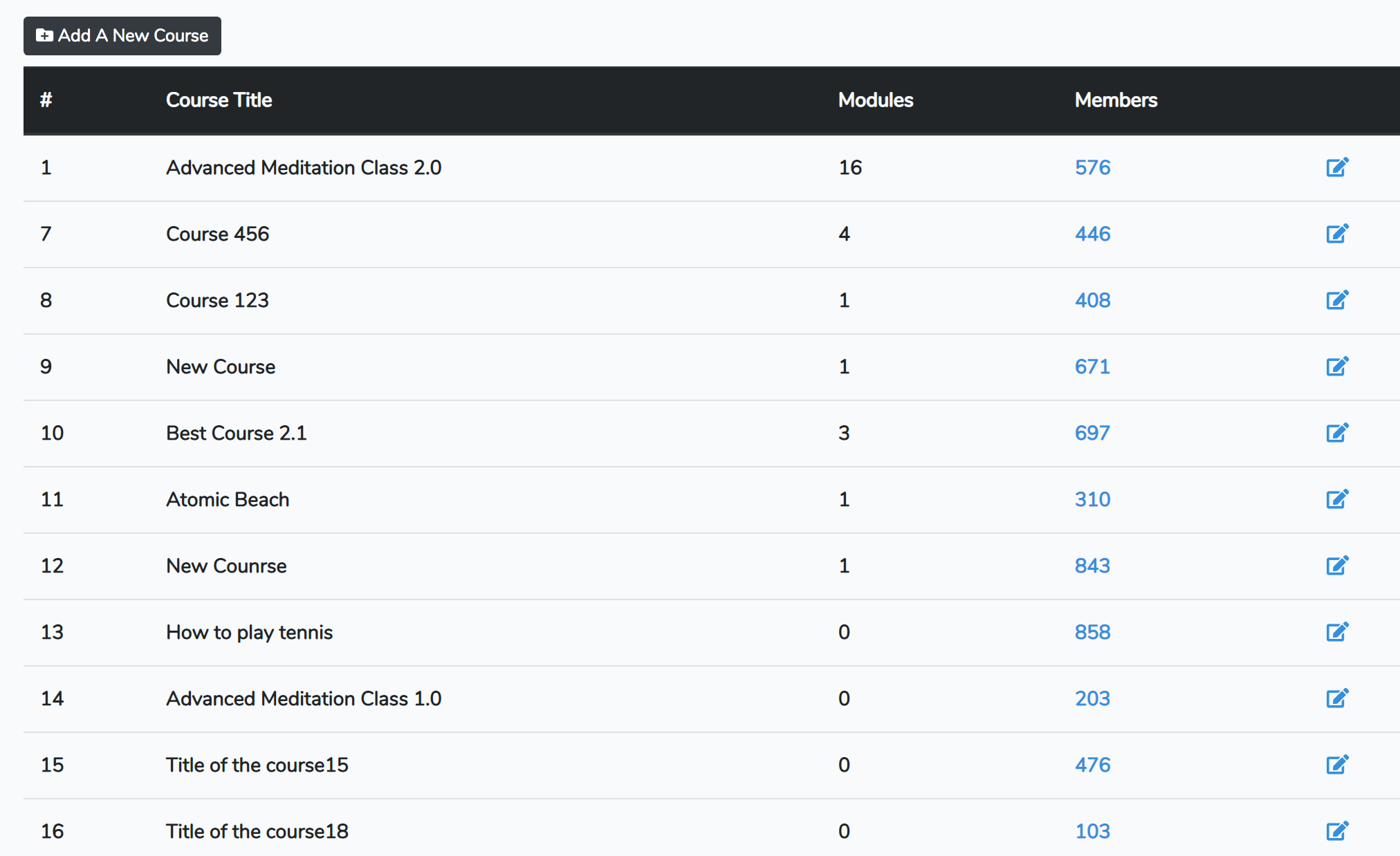
Task: Select title Advanced Meditation Class 2.0
Action: coord(304,167)
